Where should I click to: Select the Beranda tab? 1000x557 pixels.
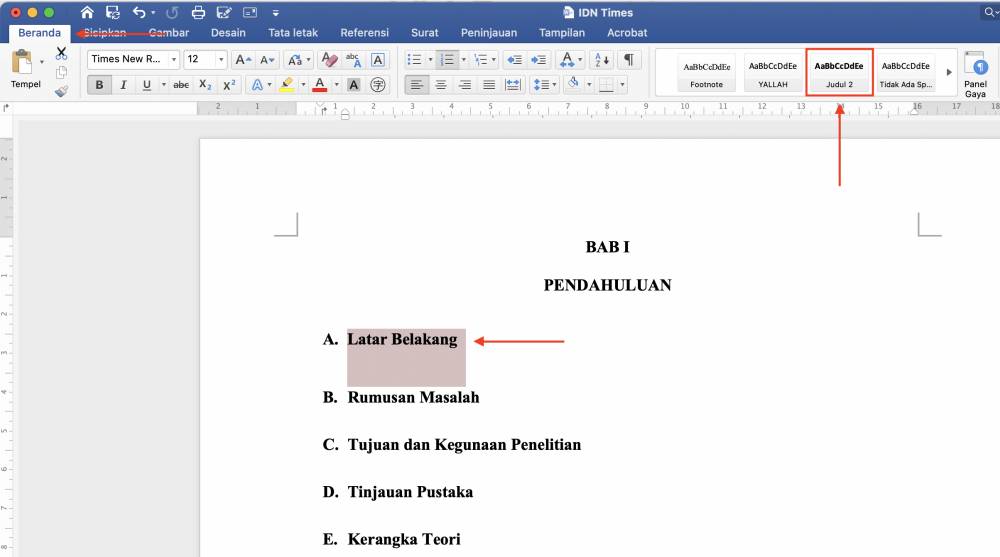tap(40, 33)
